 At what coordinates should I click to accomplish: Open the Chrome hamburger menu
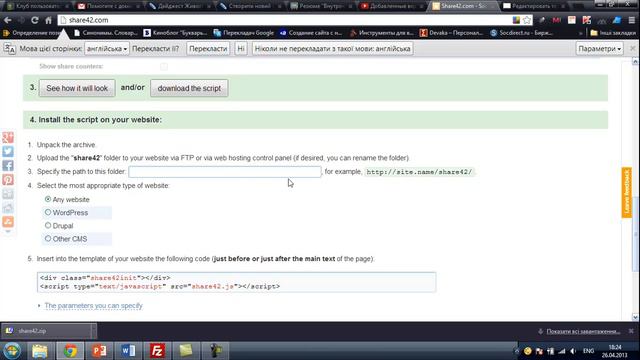tap(632, 20)
